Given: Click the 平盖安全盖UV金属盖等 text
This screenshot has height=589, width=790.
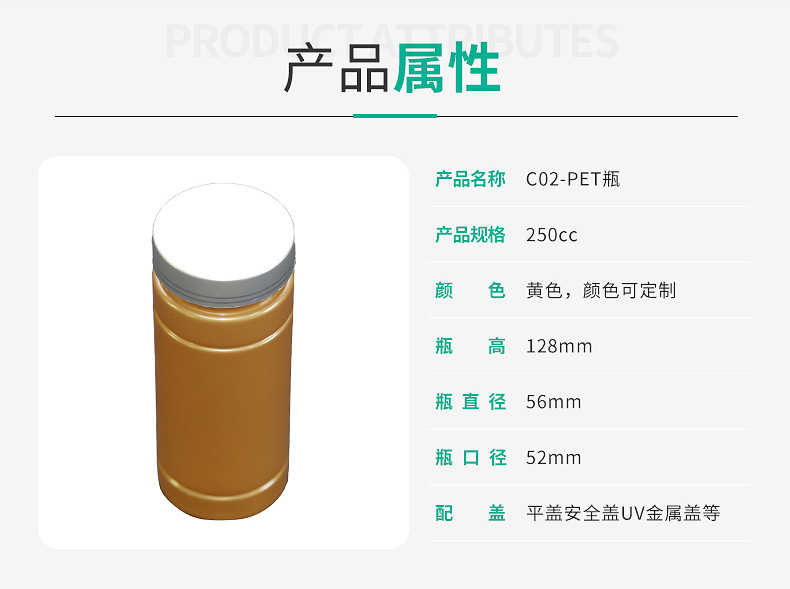Looking at the screenshot, I should (623, 513).
